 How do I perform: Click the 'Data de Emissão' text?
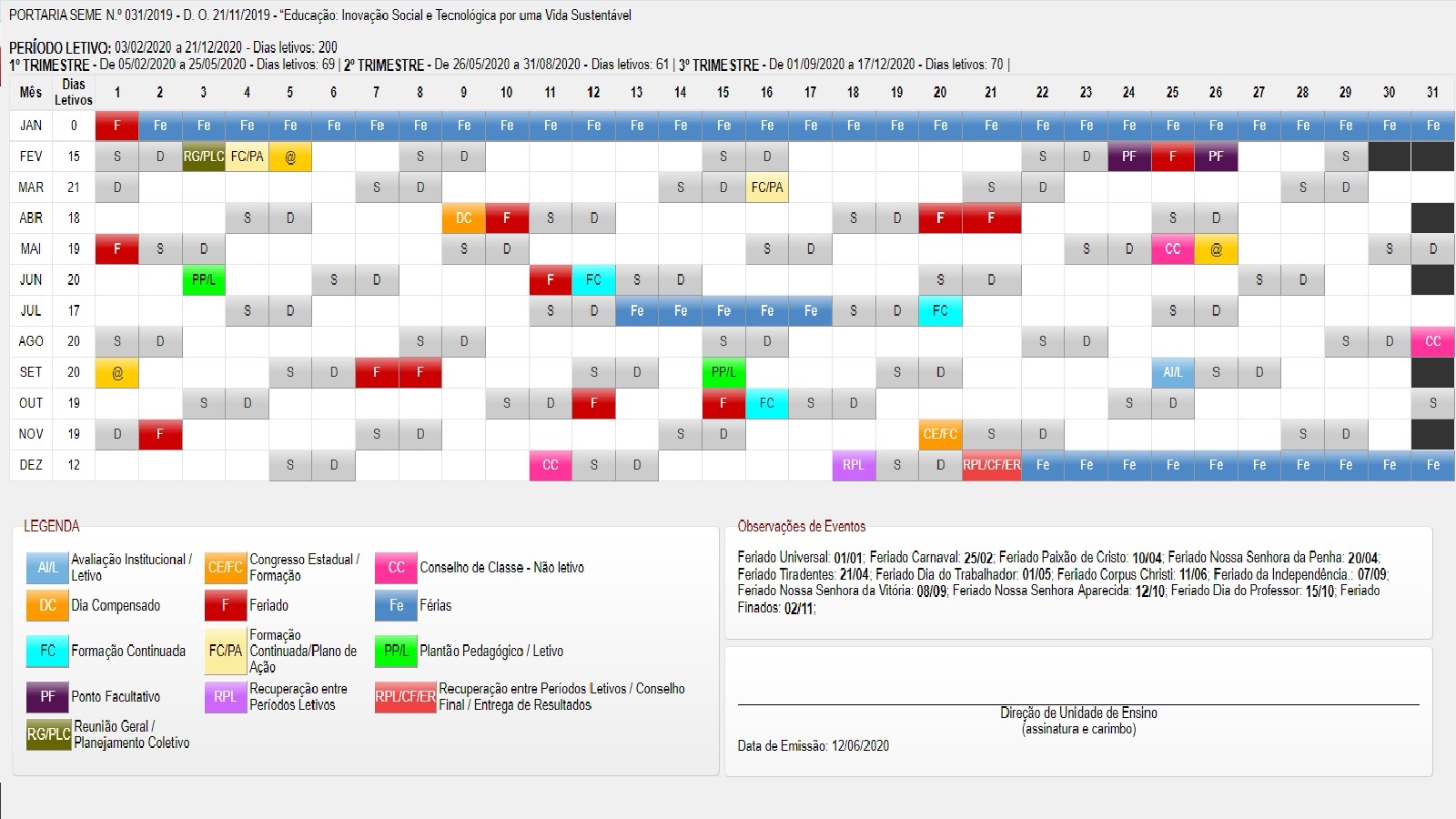pyautogui.click(x=813, y=745)
